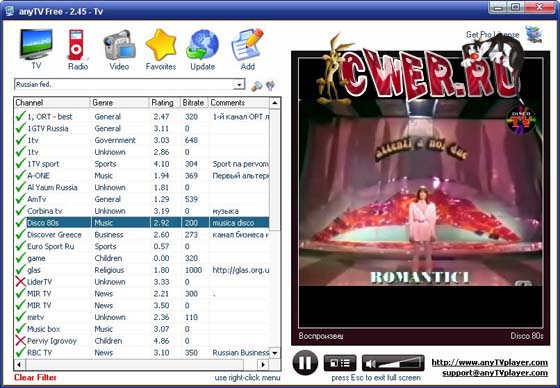
Task: Click the Get Pro License icon
Action: pos(534,35)
